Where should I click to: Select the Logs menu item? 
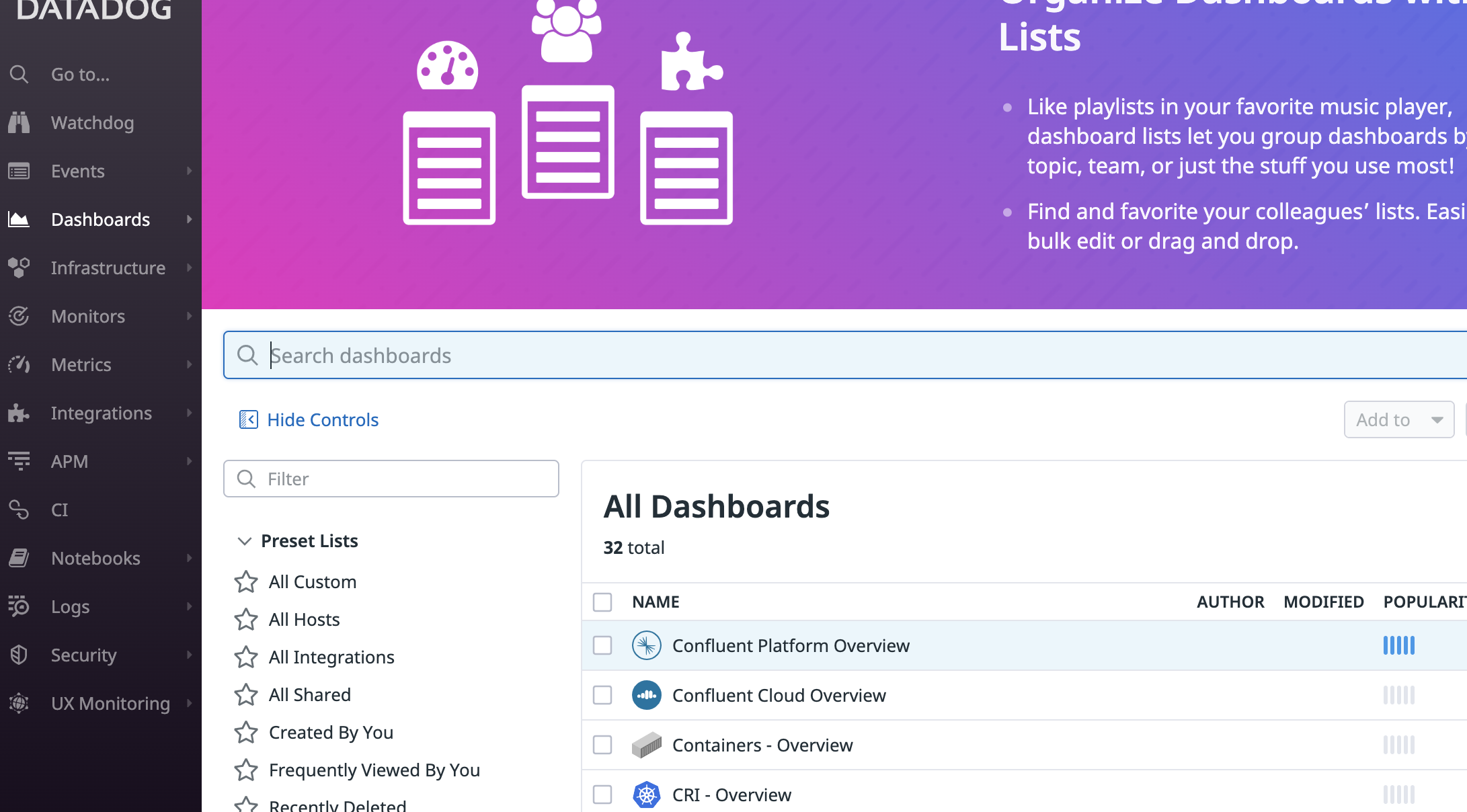[x=70, y=606]
